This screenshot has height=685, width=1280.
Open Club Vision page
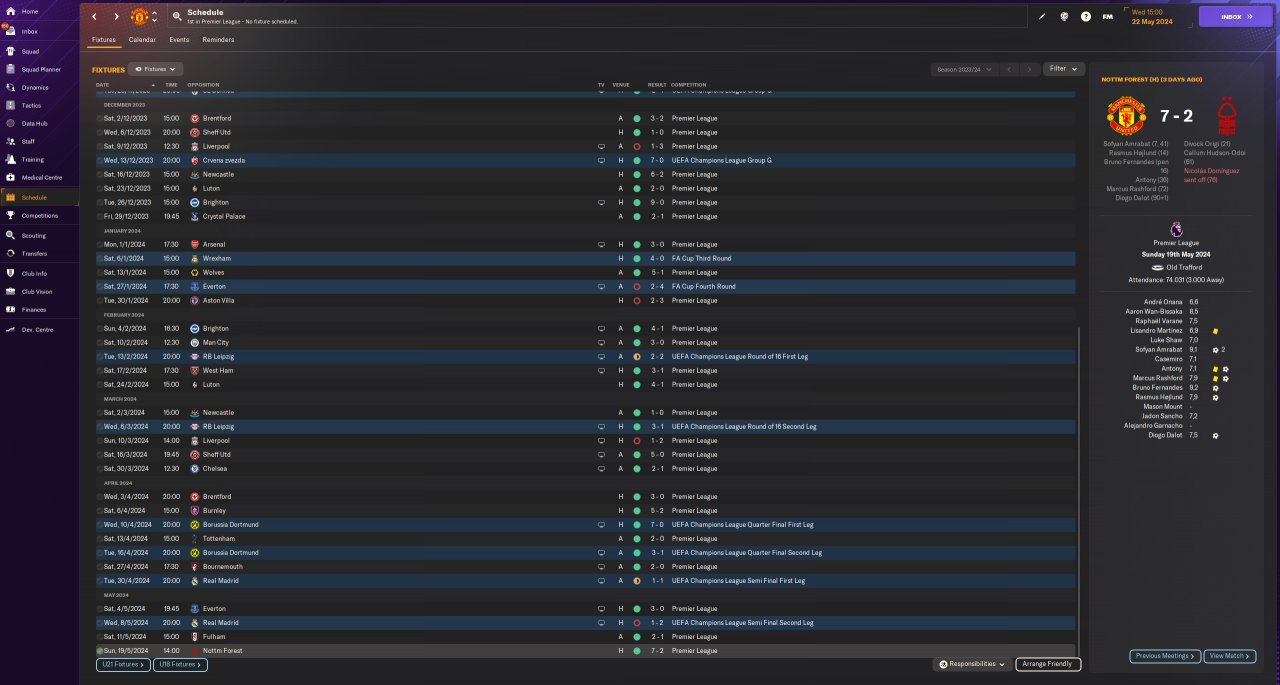coord(36,291)
